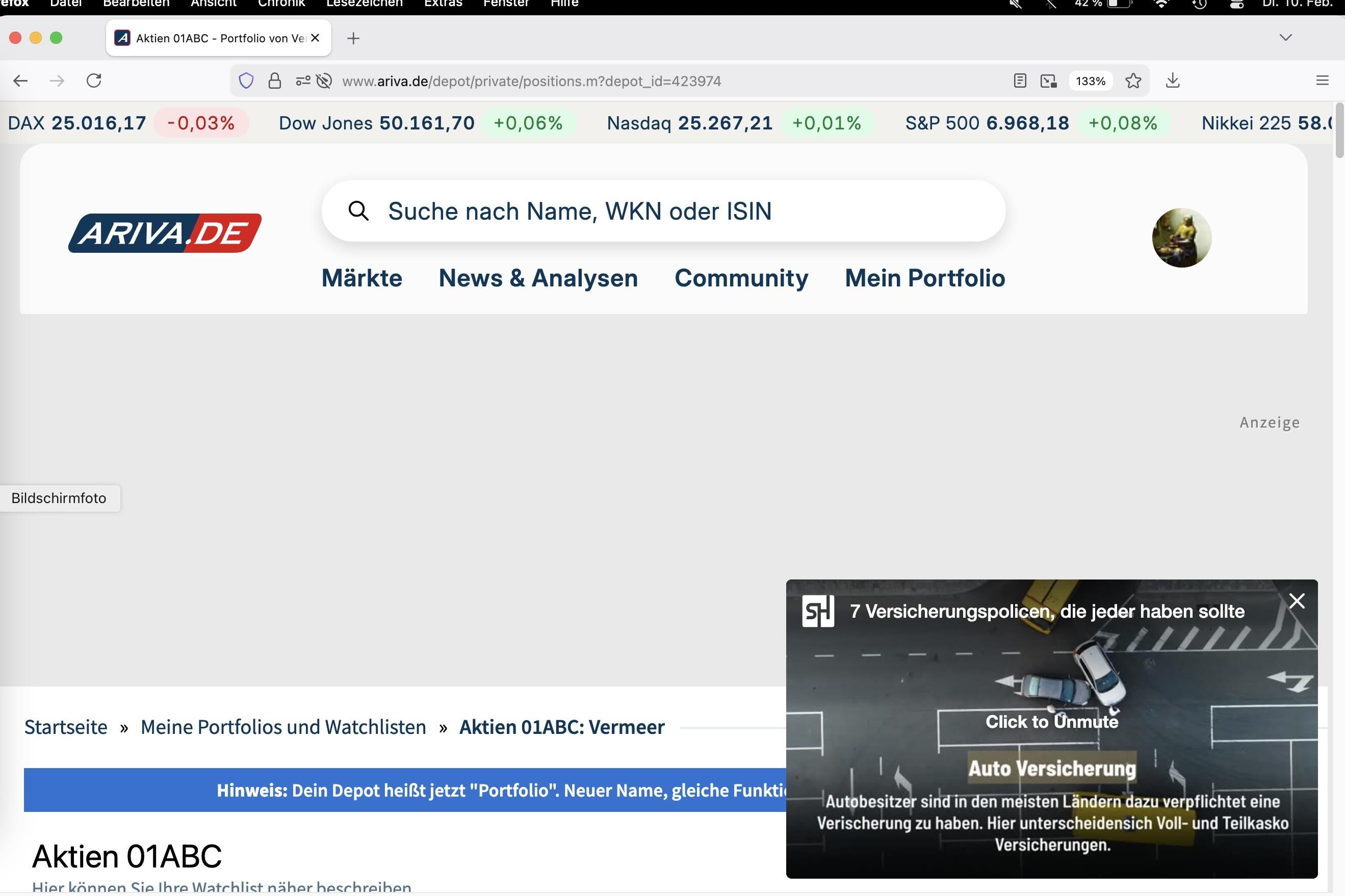Bookmark page with the star icon
The width and height of the screenshot is (1345, 896).
pos(1133,81)
